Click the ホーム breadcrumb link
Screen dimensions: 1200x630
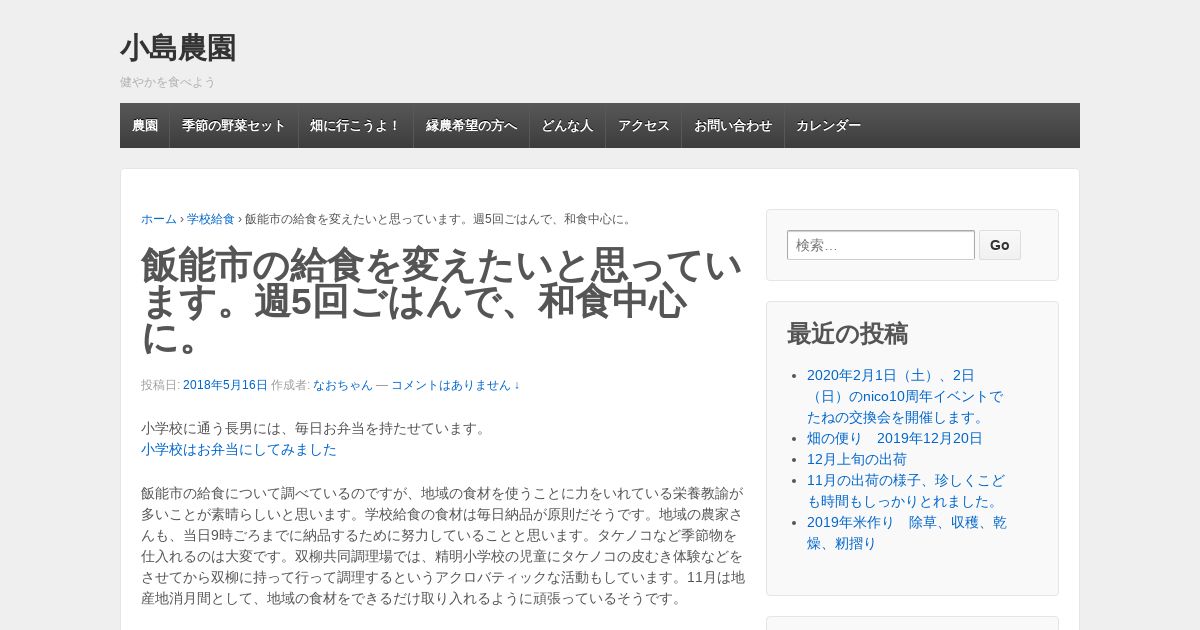(x=159, y=219)
